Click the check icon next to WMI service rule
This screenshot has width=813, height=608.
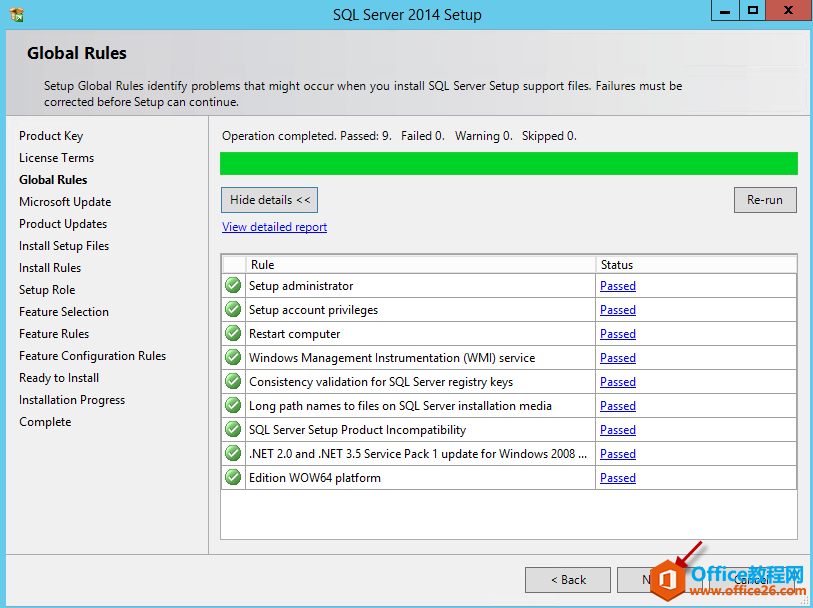[x=233, y=358]
